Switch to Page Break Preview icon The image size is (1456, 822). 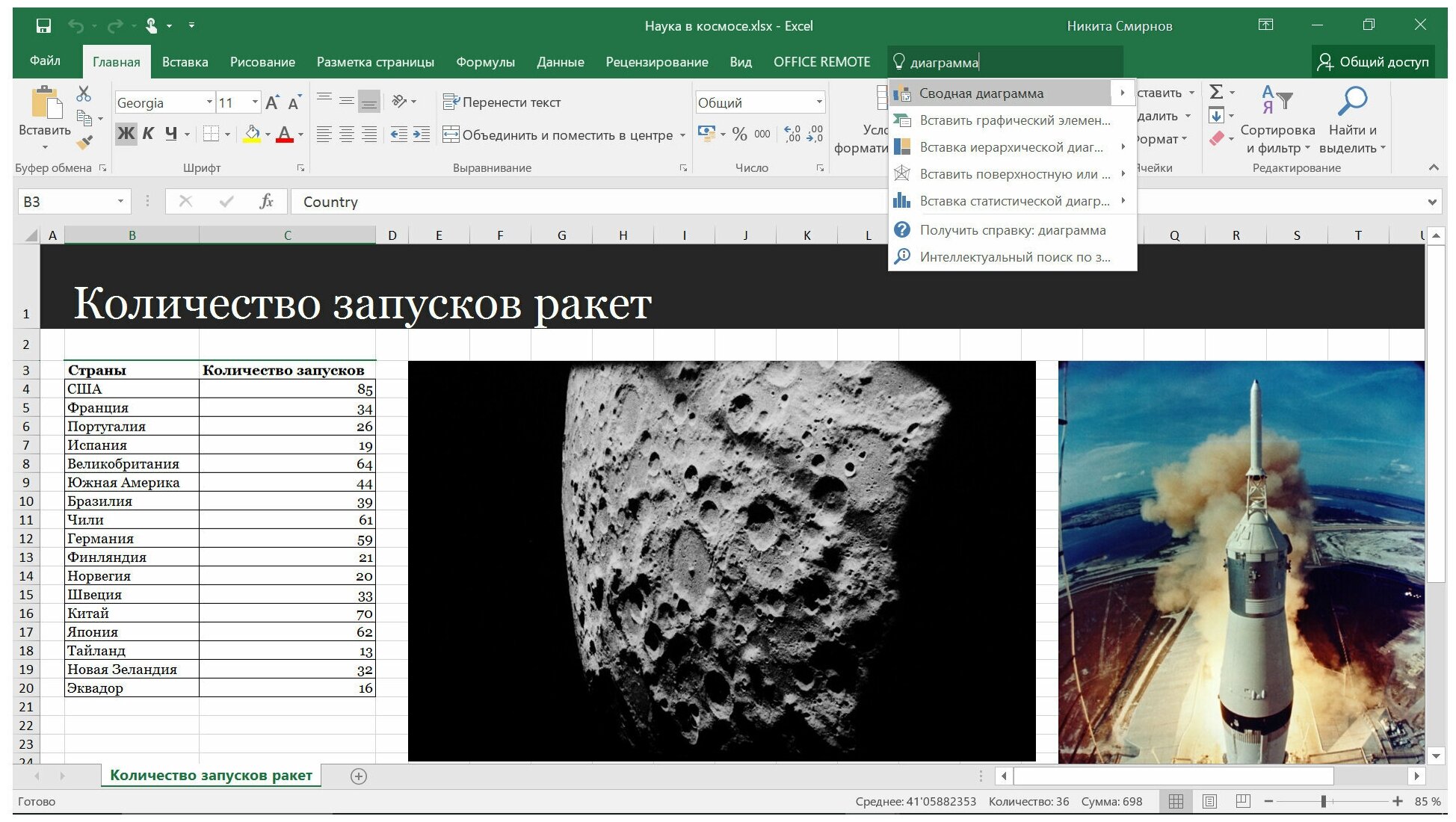point(1243,802)
